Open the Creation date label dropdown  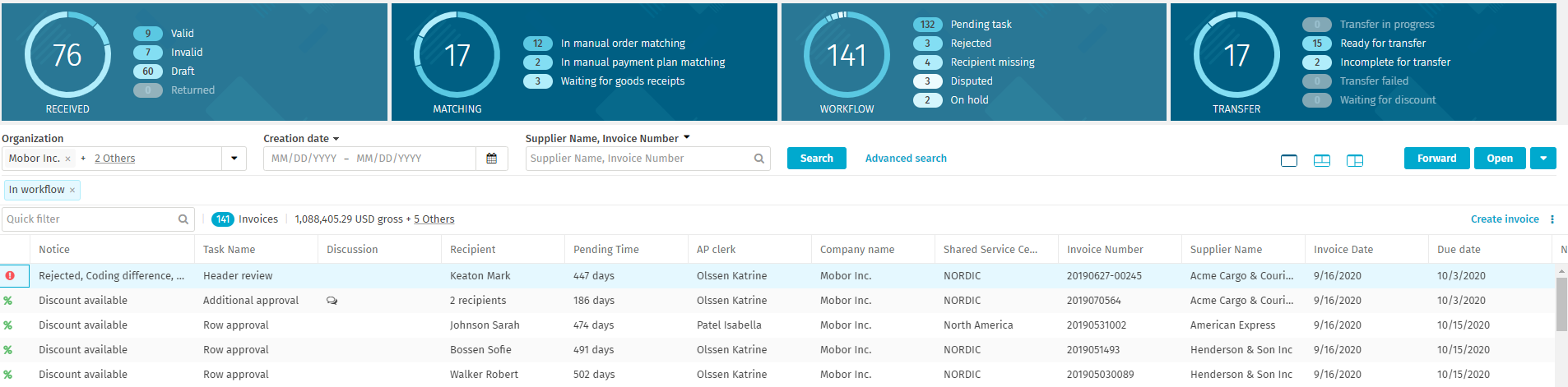301,139
